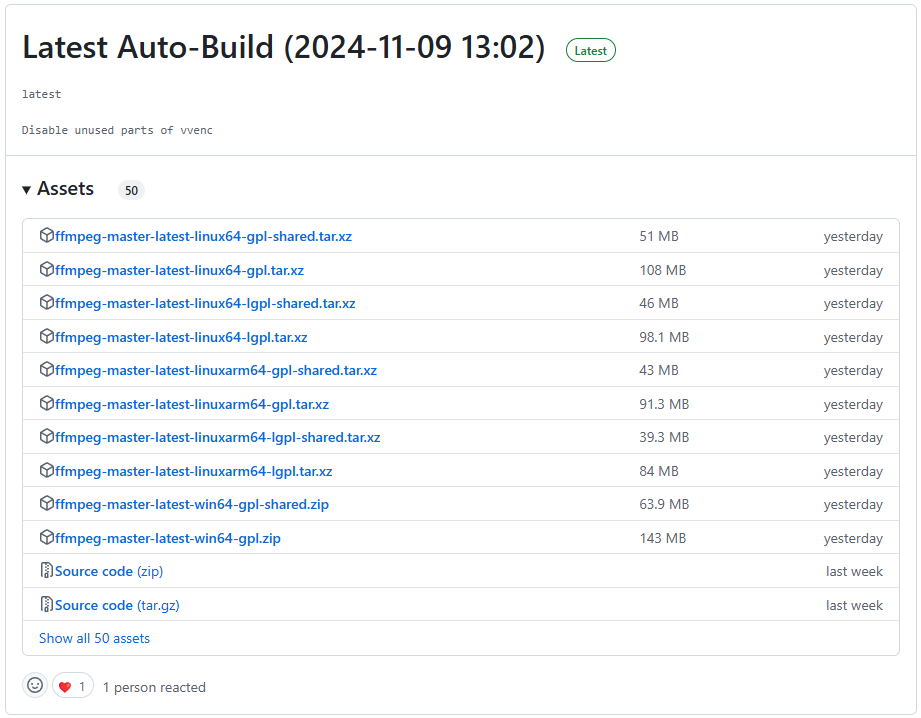
Task: Click the 51 MB size value
Action: pos(659,236)
